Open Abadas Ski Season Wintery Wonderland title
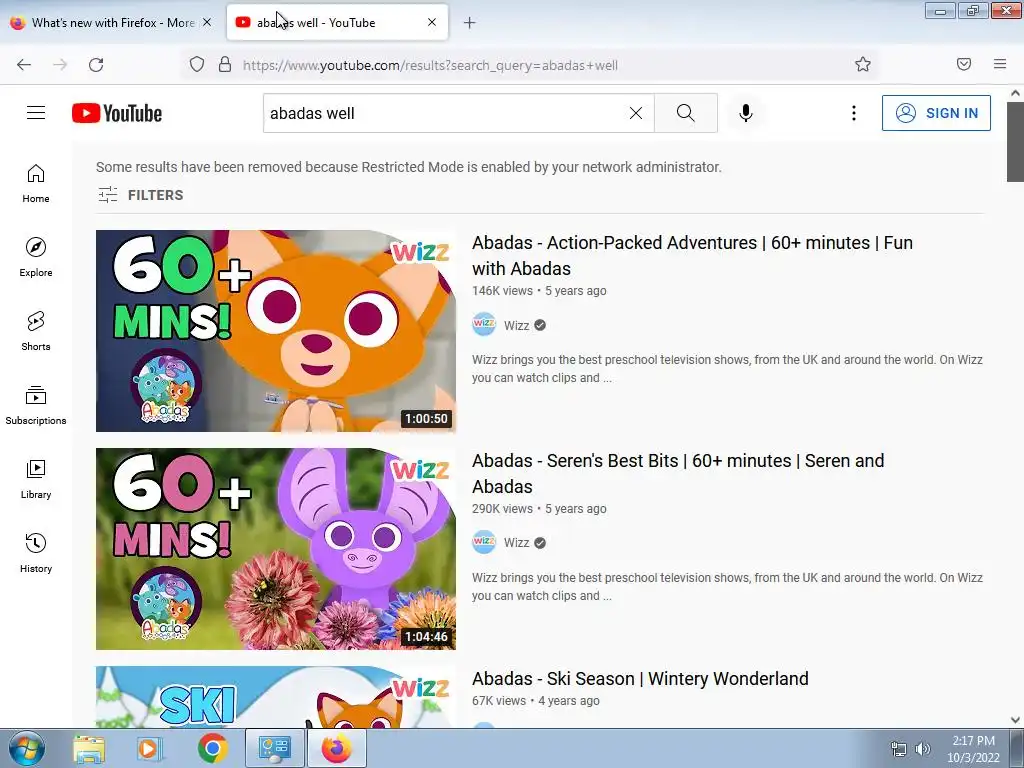The image size is (1024, 768). [x=640, y=679]
